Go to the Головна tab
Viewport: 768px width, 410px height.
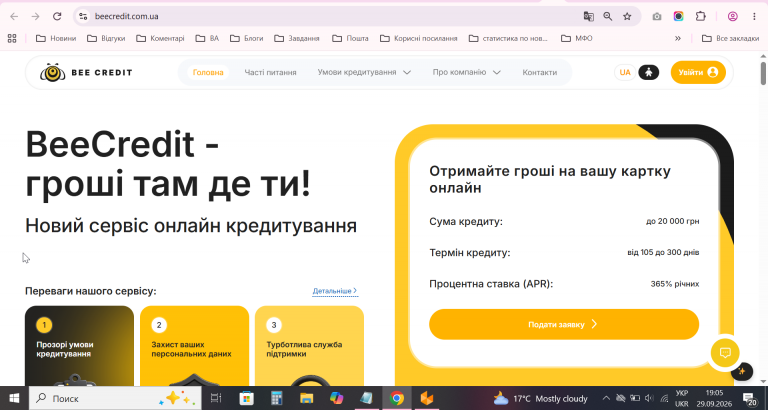click(x=208, y=72)
